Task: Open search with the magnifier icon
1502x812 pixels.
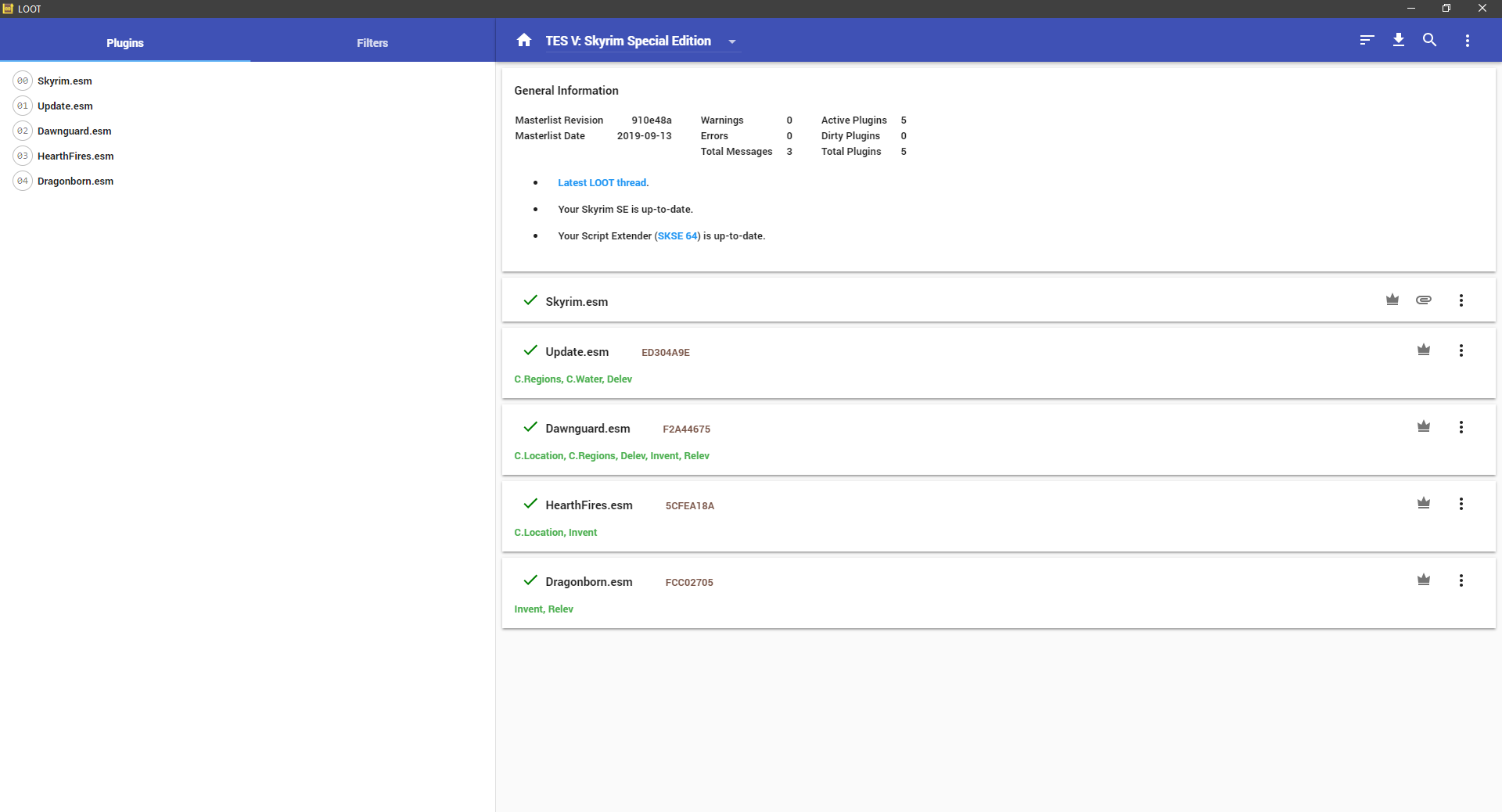Action: [x=1429, y=40]
